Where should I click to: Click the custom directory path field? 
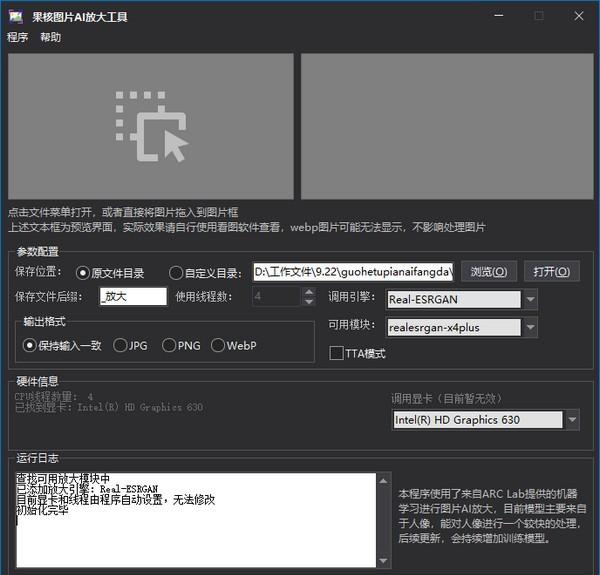pyautogui.click(x=353, y=272)
